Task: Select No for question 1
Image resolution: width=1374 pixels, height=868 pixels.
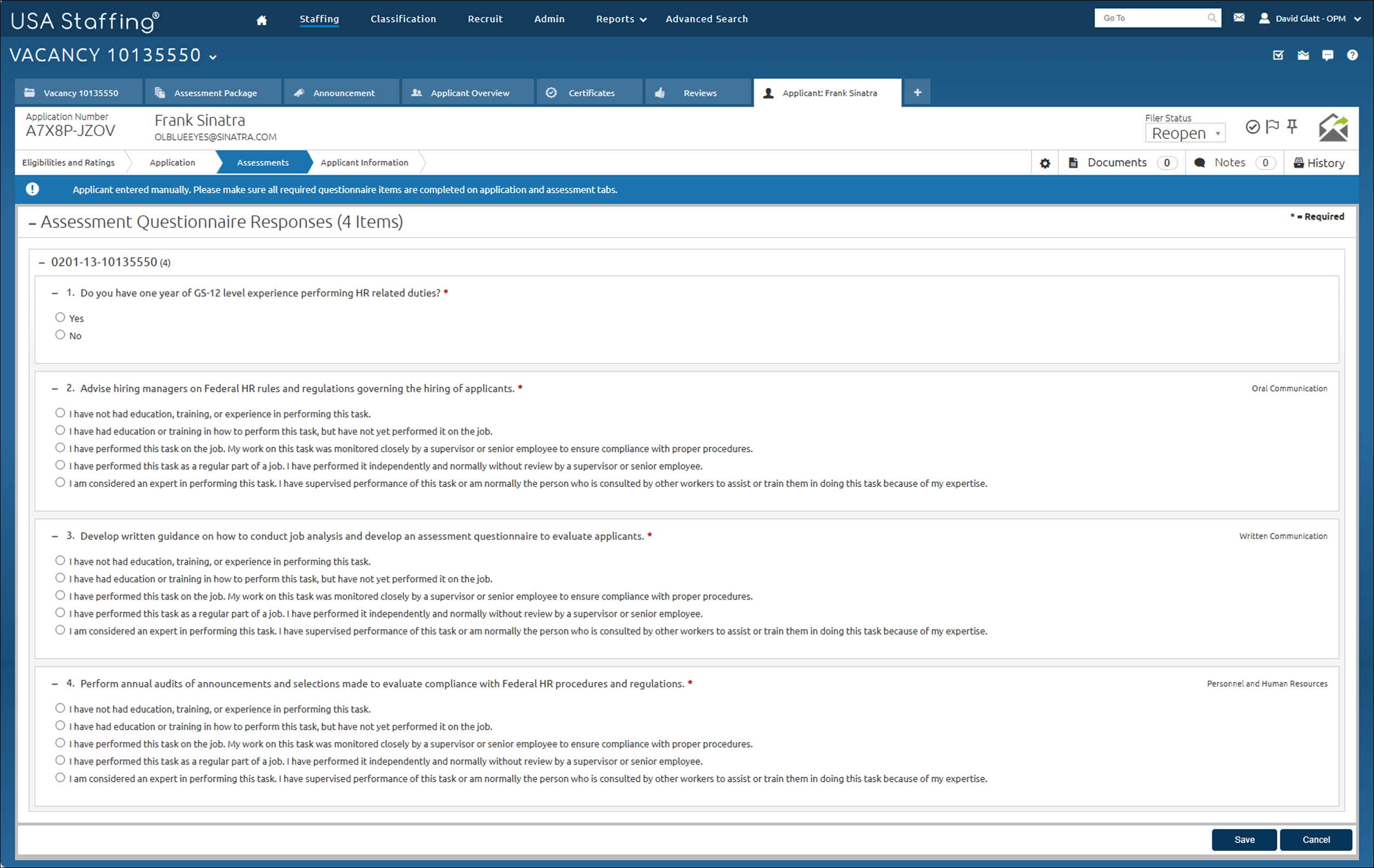Action: 60,335
